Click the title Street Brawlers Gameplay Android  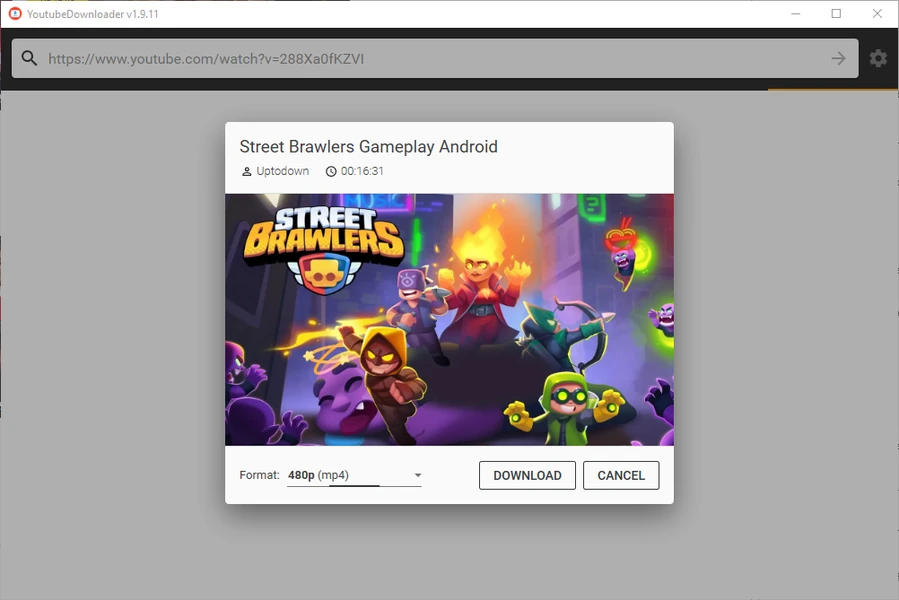click(x=369, y=147)
